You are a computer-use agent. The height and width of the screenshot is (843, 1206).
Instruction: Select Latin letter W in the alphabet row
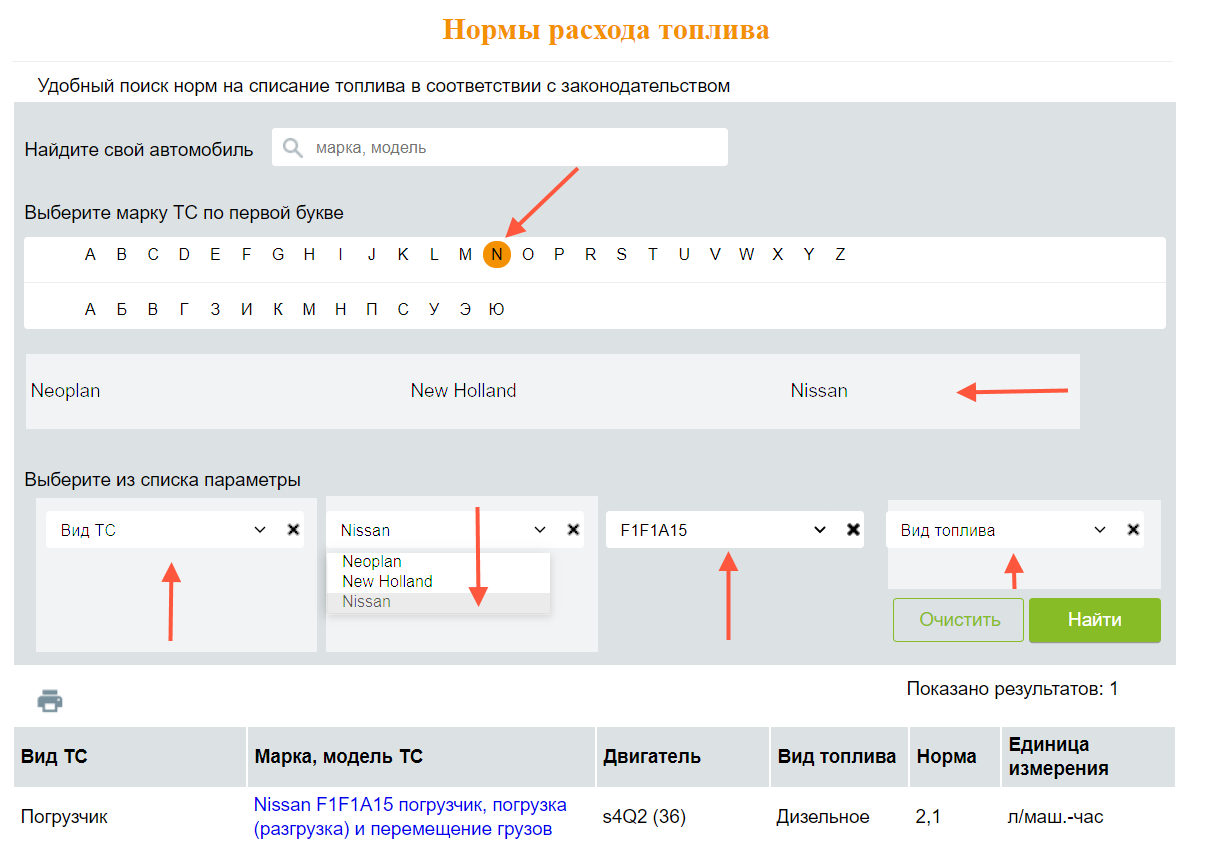747,255
